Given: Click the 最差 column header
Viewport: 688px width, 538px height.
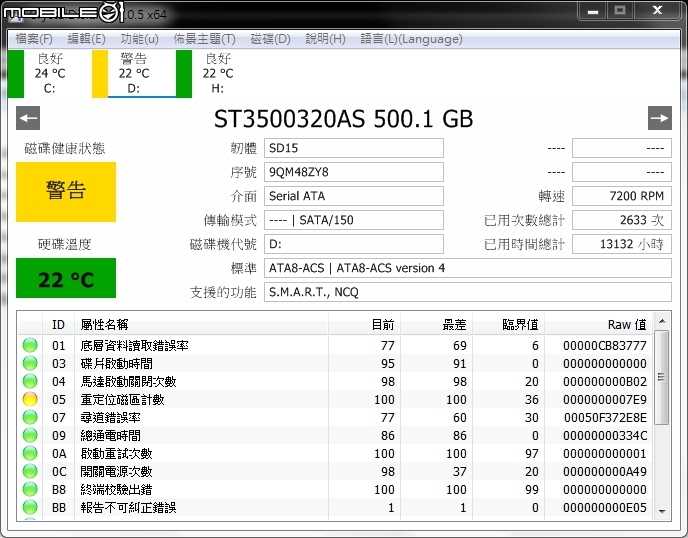Looking at the screenshot, I should pyautogui.click(x=436, y=324).
